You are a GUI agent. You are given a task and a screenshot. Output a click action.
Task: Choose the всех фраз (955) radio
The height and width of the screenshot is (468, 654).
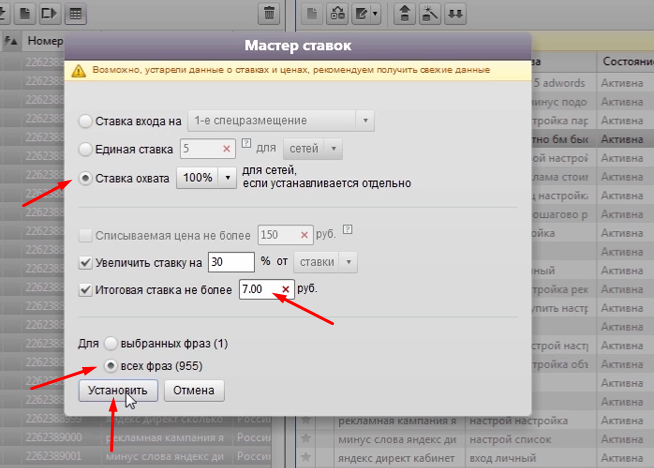tap(111, 366)
